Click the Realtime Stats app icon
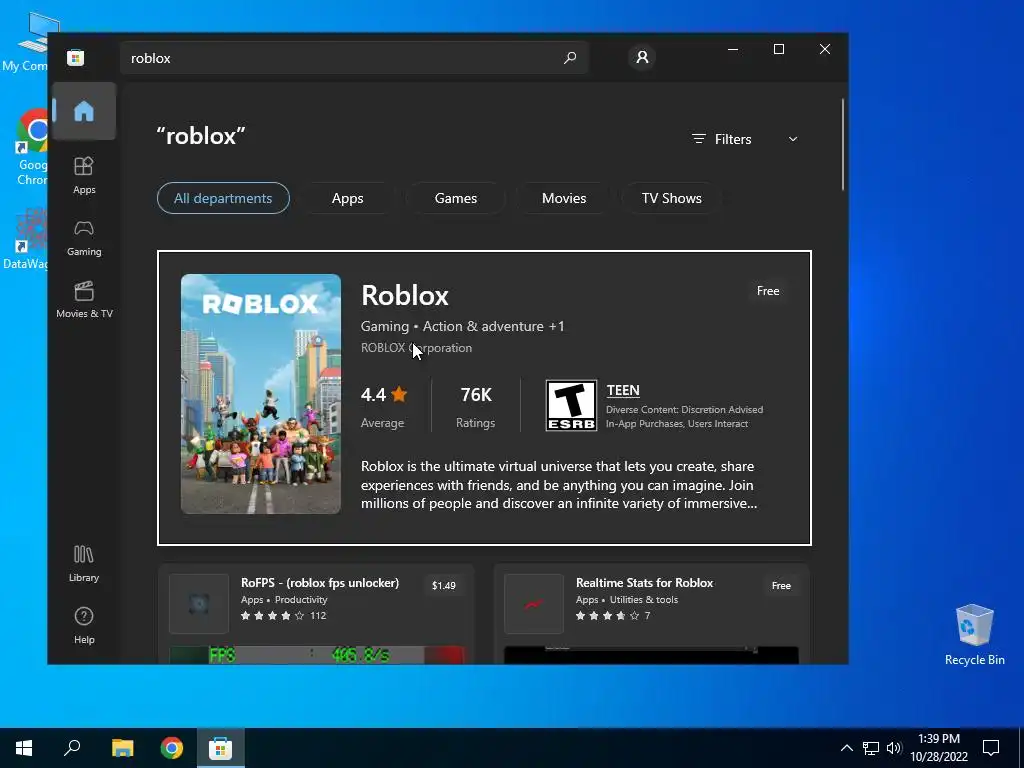Viewport: 1024px width, 768px height. pyautogui.click(x=534, y=603)
